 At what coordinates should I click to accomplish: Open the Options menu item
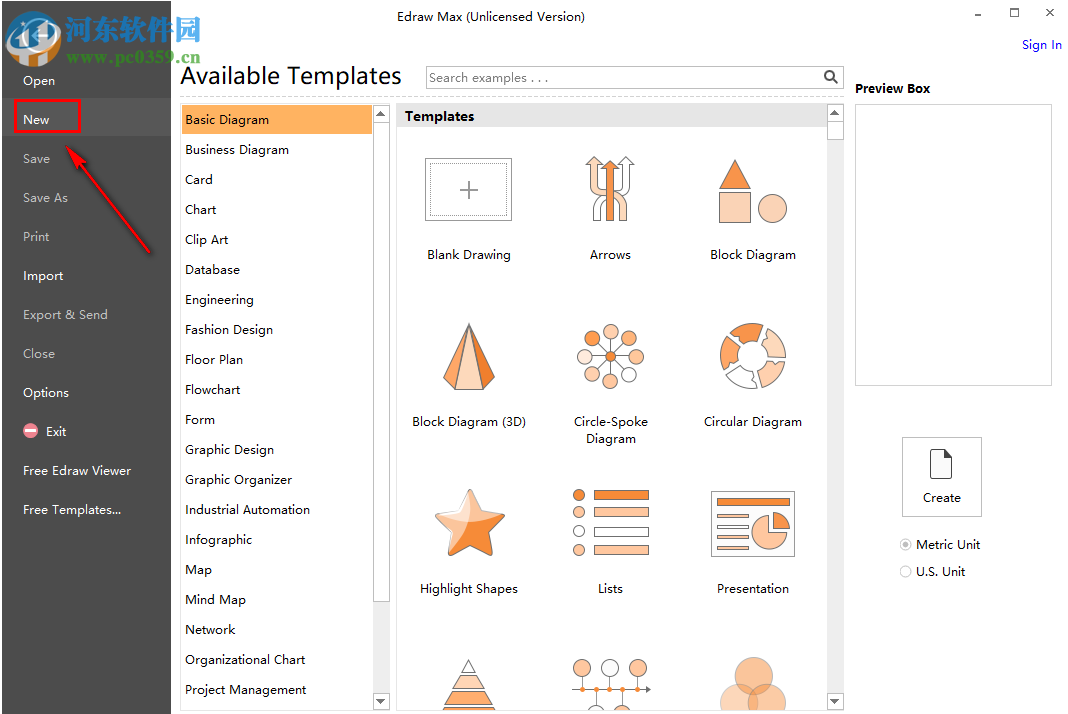46,392
